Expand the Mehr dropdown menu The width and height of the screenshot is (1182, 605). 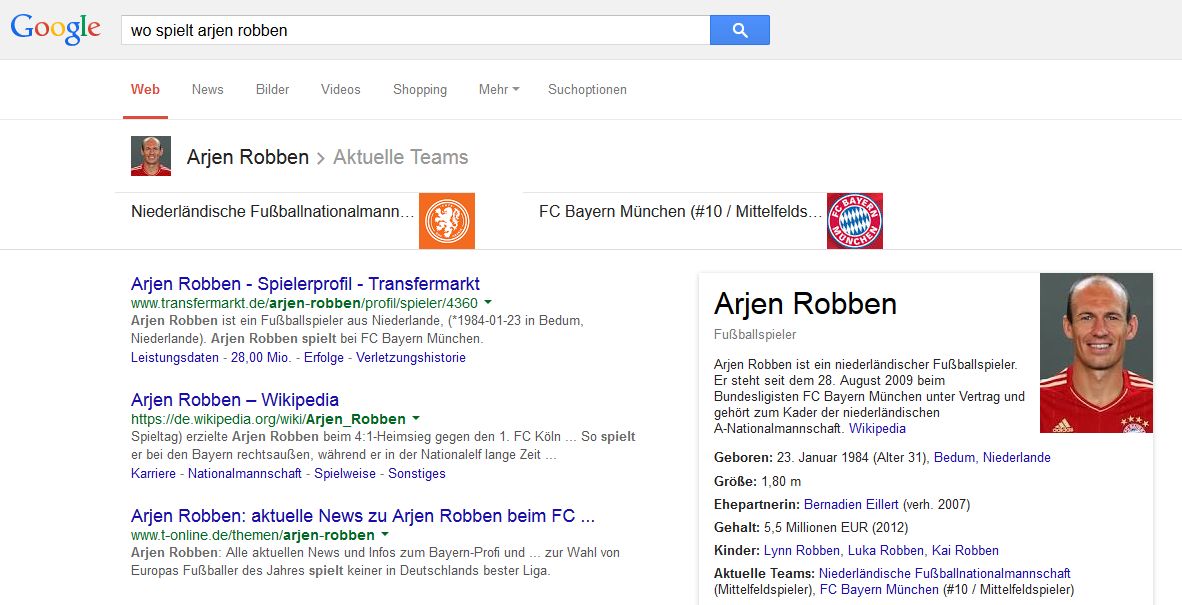[x=499, y=89]
